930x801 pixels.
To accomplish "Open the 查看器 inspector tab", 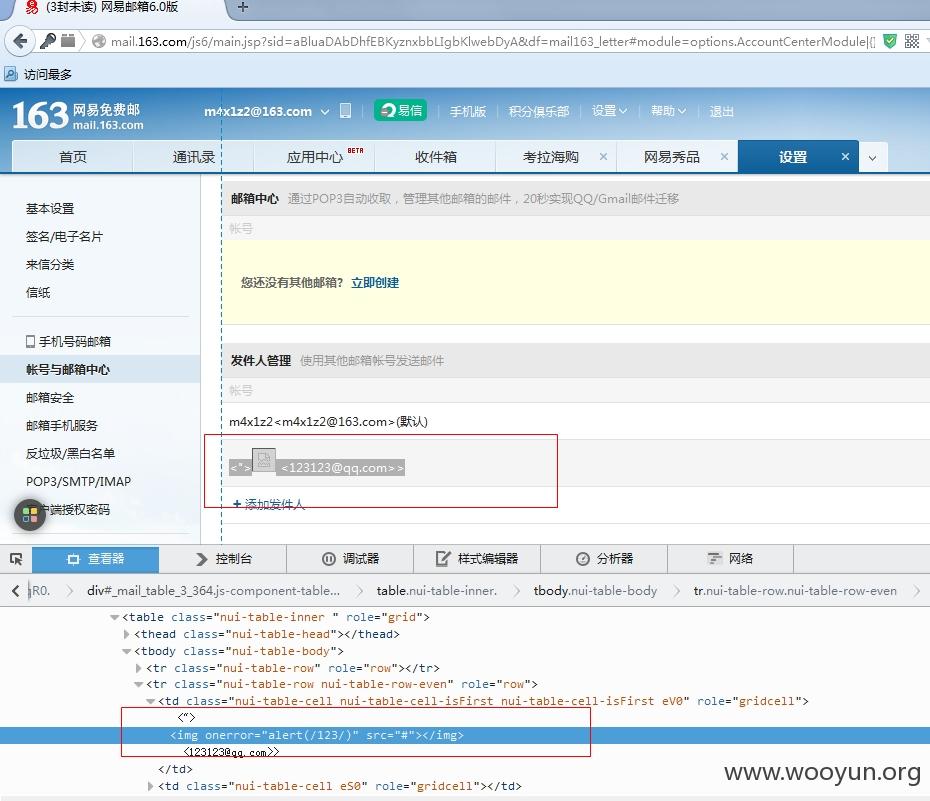I will [x=95, y=559].
